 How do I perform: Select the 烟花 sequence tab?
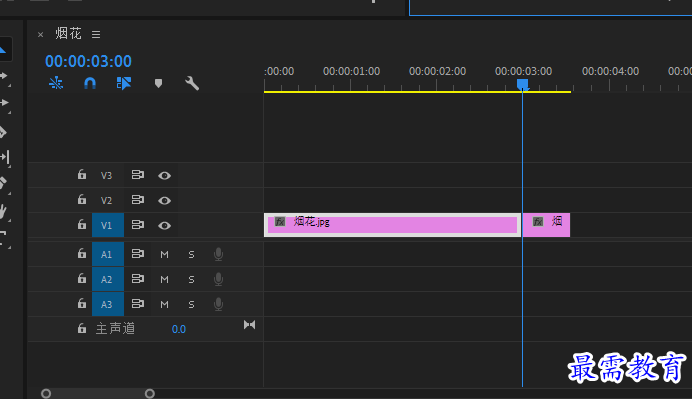[x=68, y=34]
